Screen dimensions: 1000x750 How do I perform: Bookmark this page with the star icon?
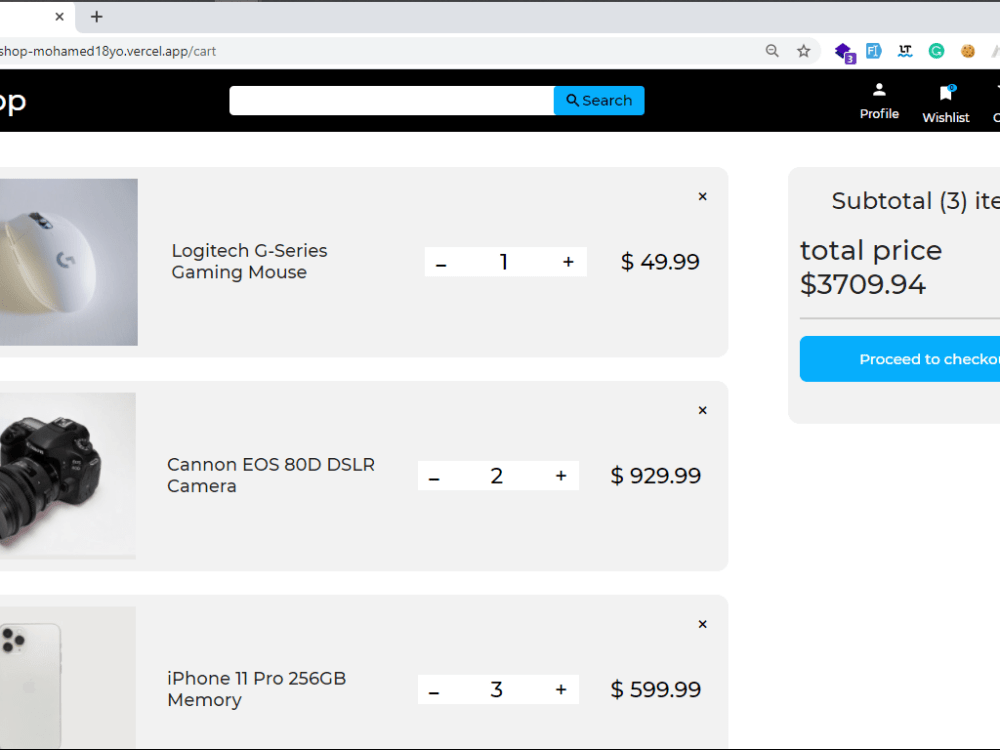pyautogui.click(x=804, y=51)
